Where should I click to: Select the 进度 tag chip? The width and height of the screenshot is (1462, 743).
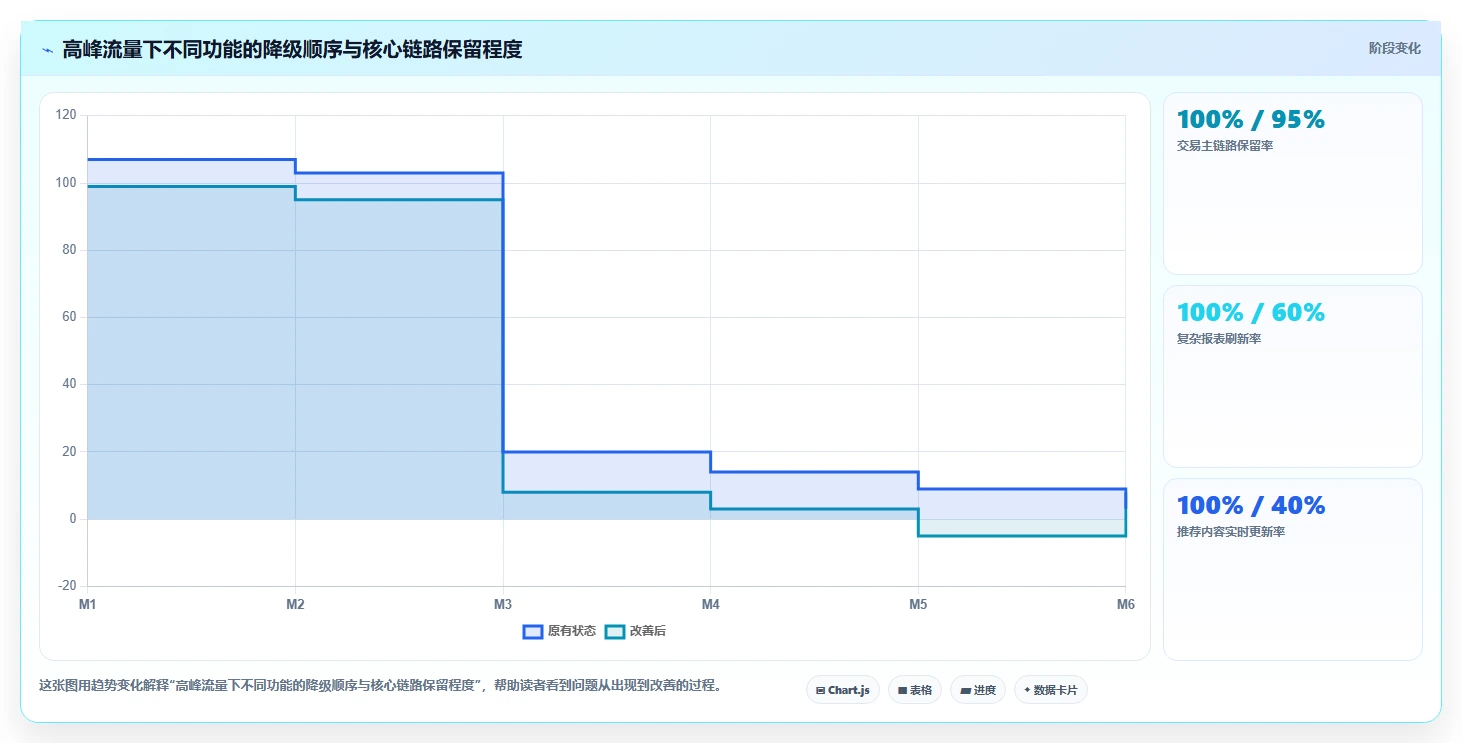(x=977, y=690)
